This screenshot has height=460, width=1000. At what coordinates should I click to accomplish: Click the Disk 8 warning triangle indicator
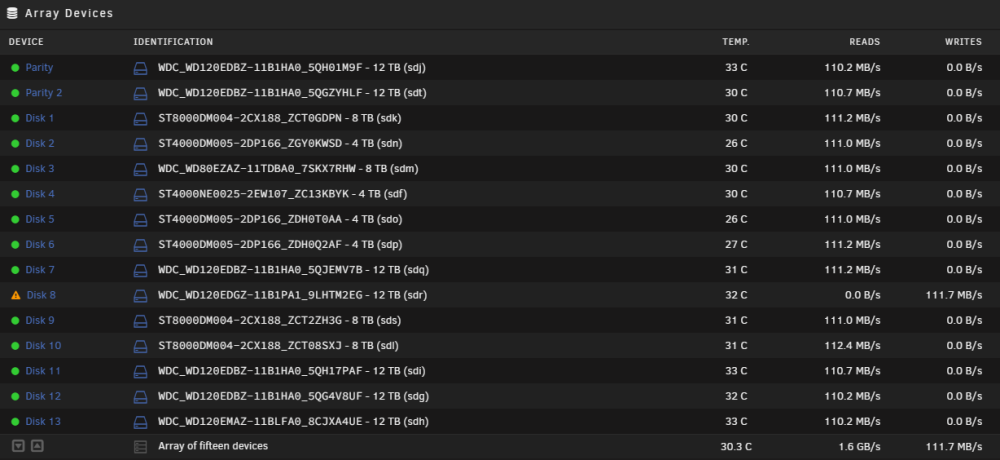16,295
